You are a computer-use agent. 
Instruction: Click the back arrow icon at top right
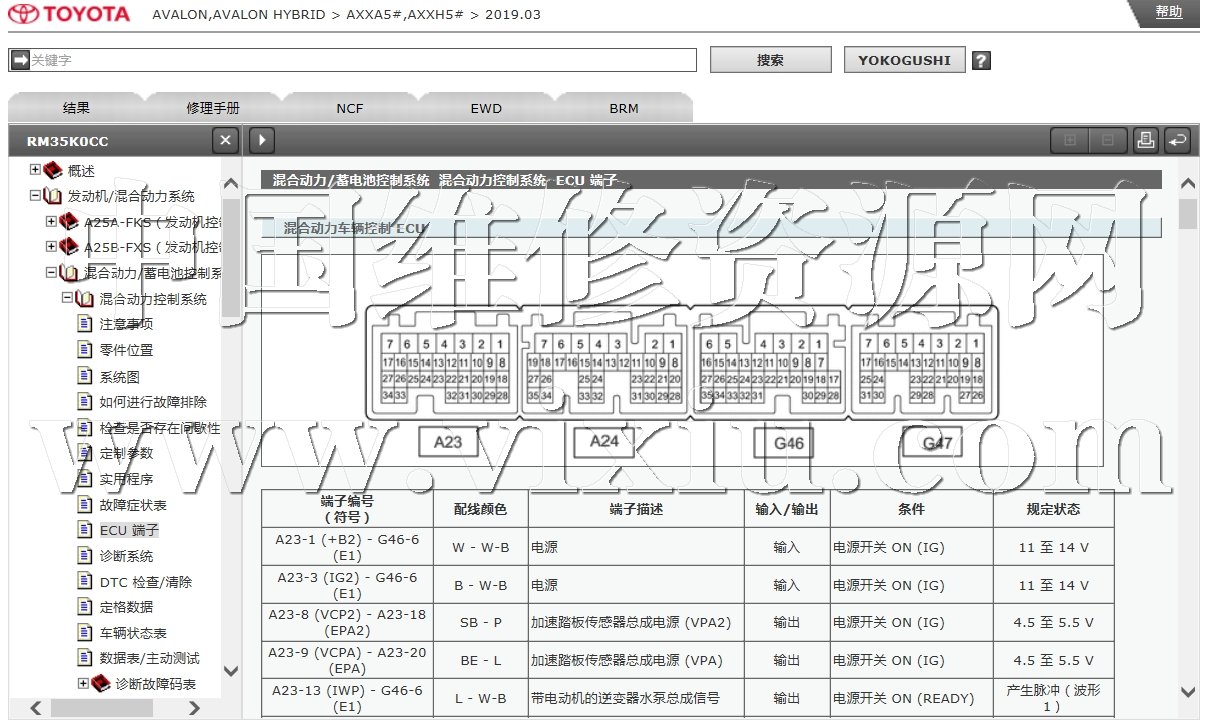click(x=1178, y=141)
